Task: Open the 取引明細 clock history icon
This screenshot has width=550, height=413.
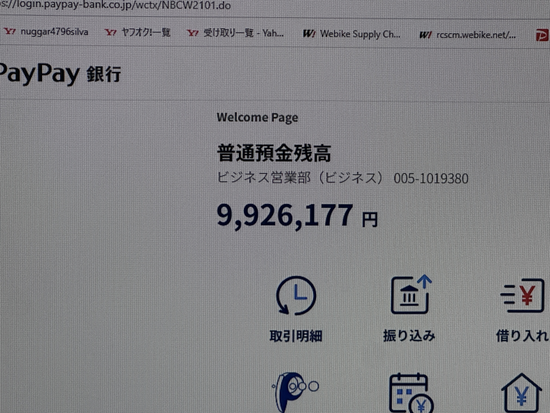Action: 296,295
